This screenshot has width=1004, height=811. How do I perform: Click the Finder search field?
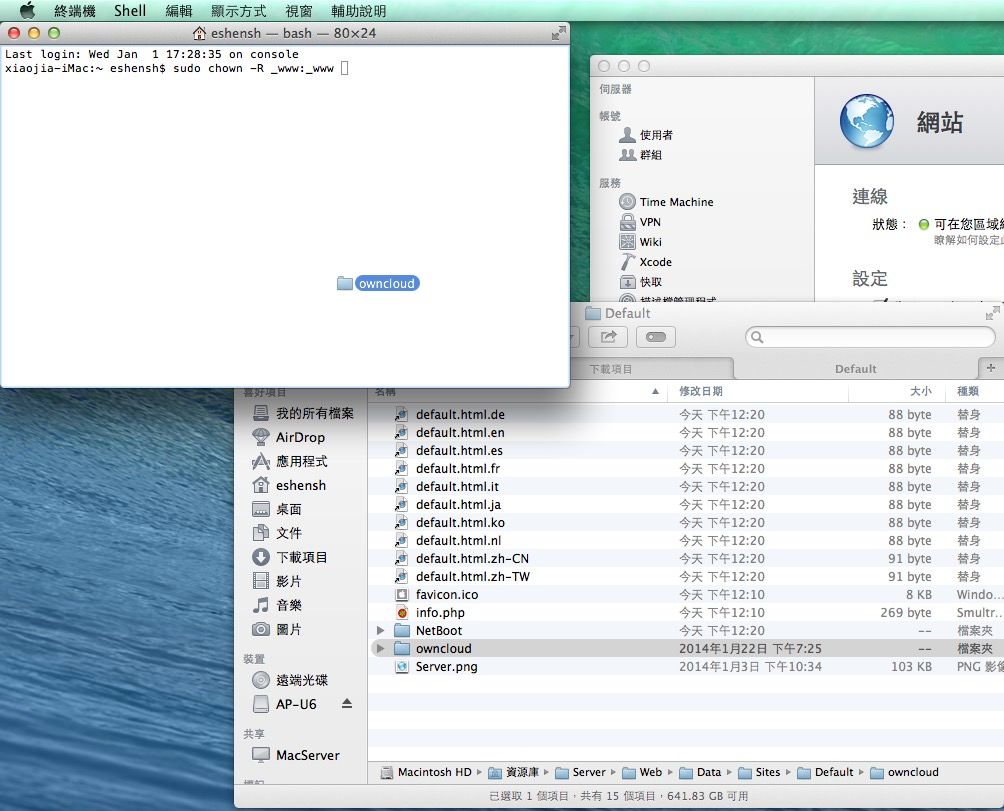point(870,338)
